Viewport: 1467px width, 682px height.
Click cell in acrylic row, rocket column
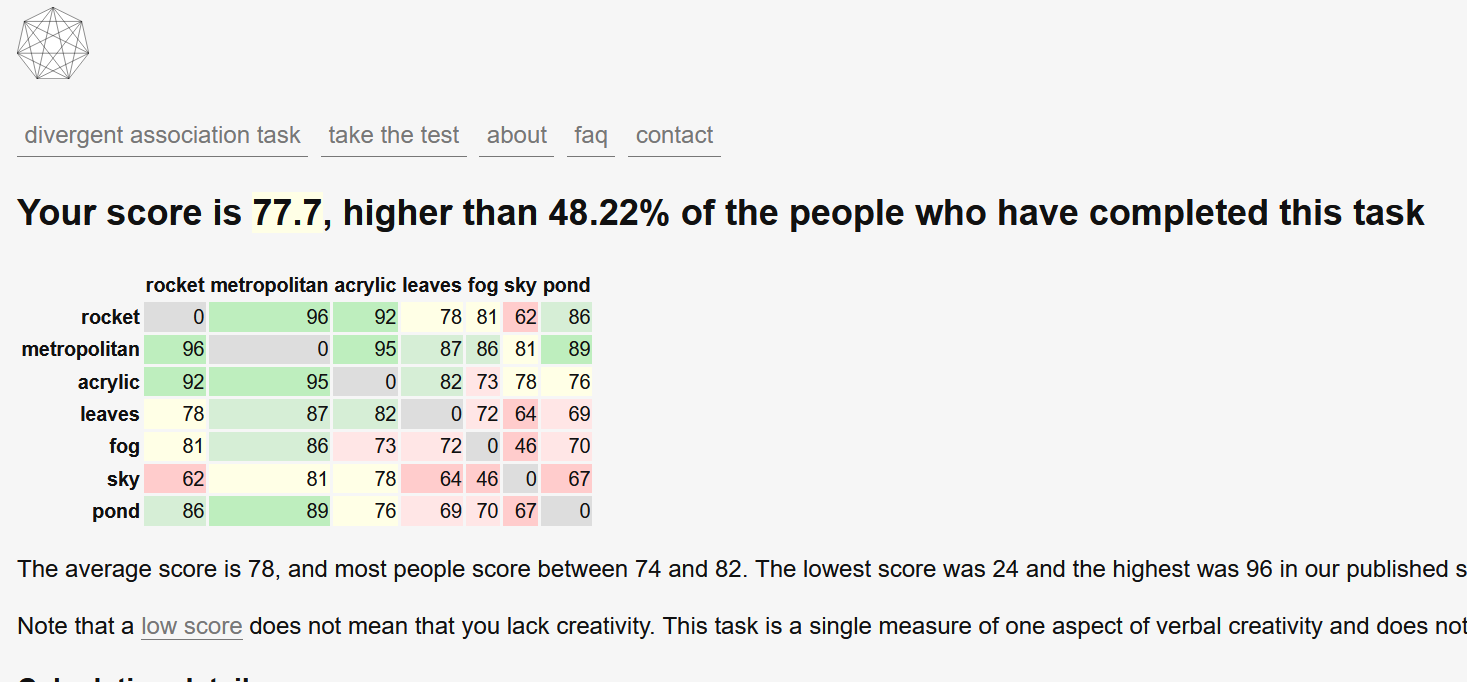[175, 382]
